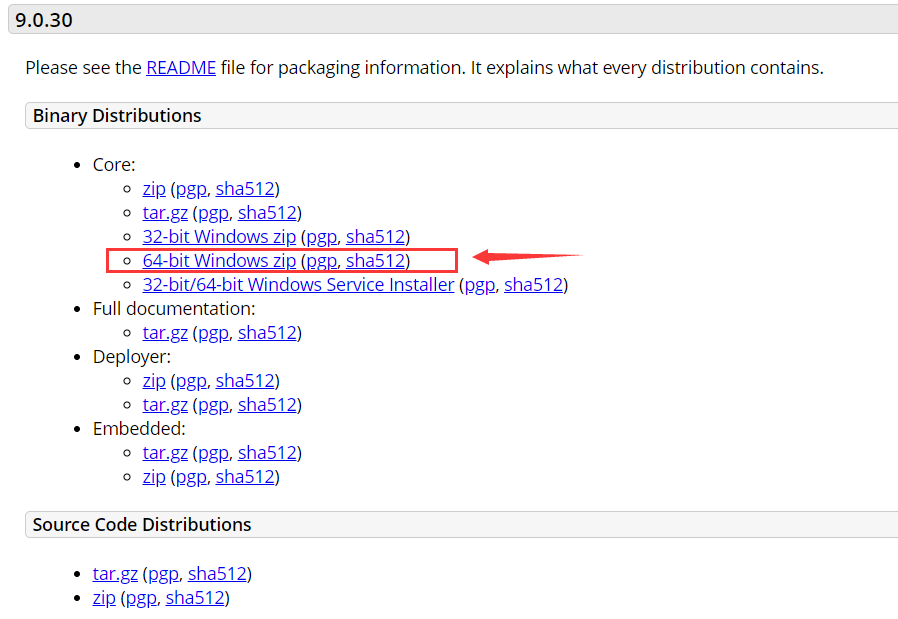Open sha512 for Deployer tar.gz
This screenshot has height=619, width=898.
pyautogui.click(x=267, y=405)
